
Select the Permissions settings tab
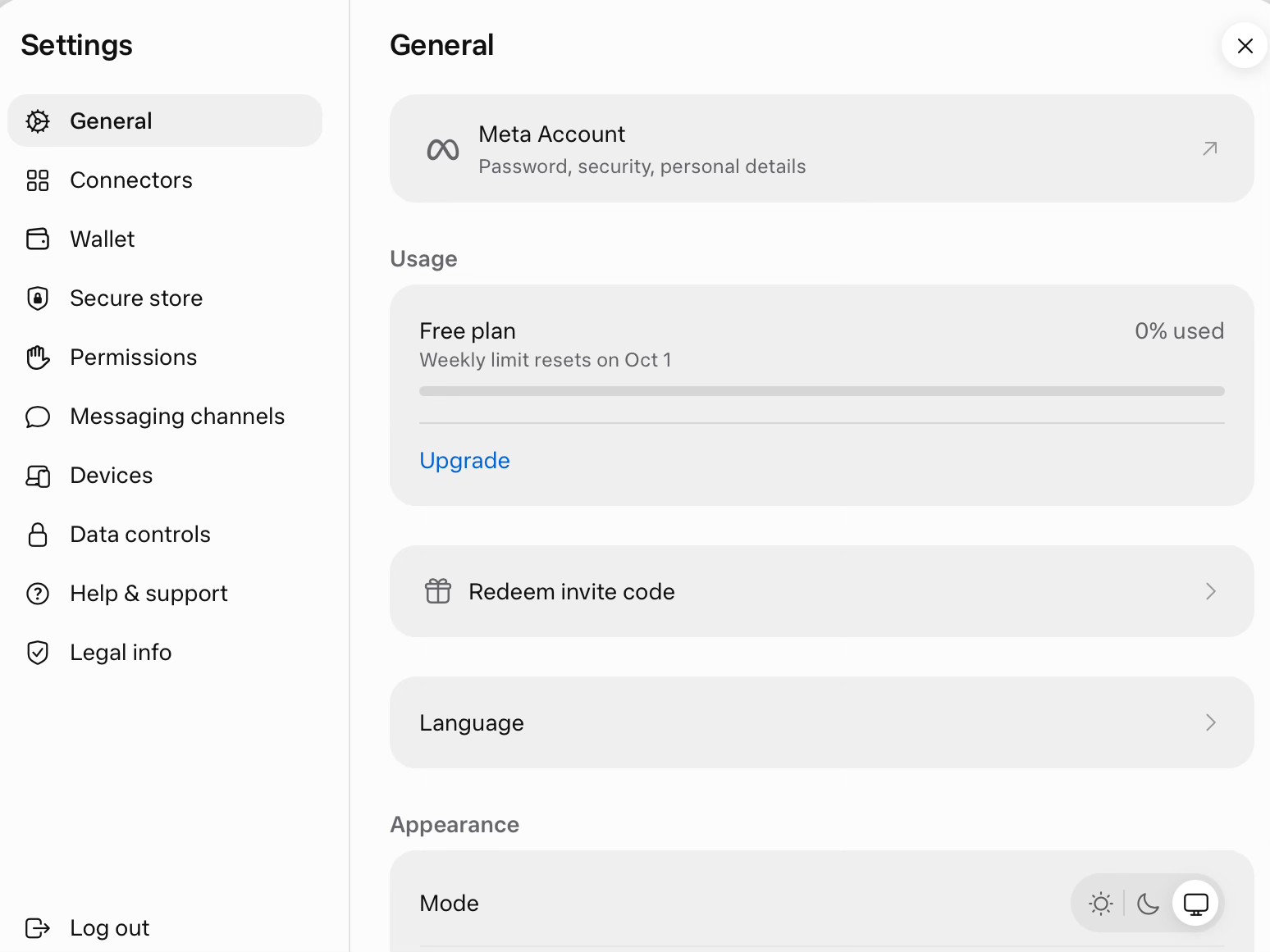165,358
